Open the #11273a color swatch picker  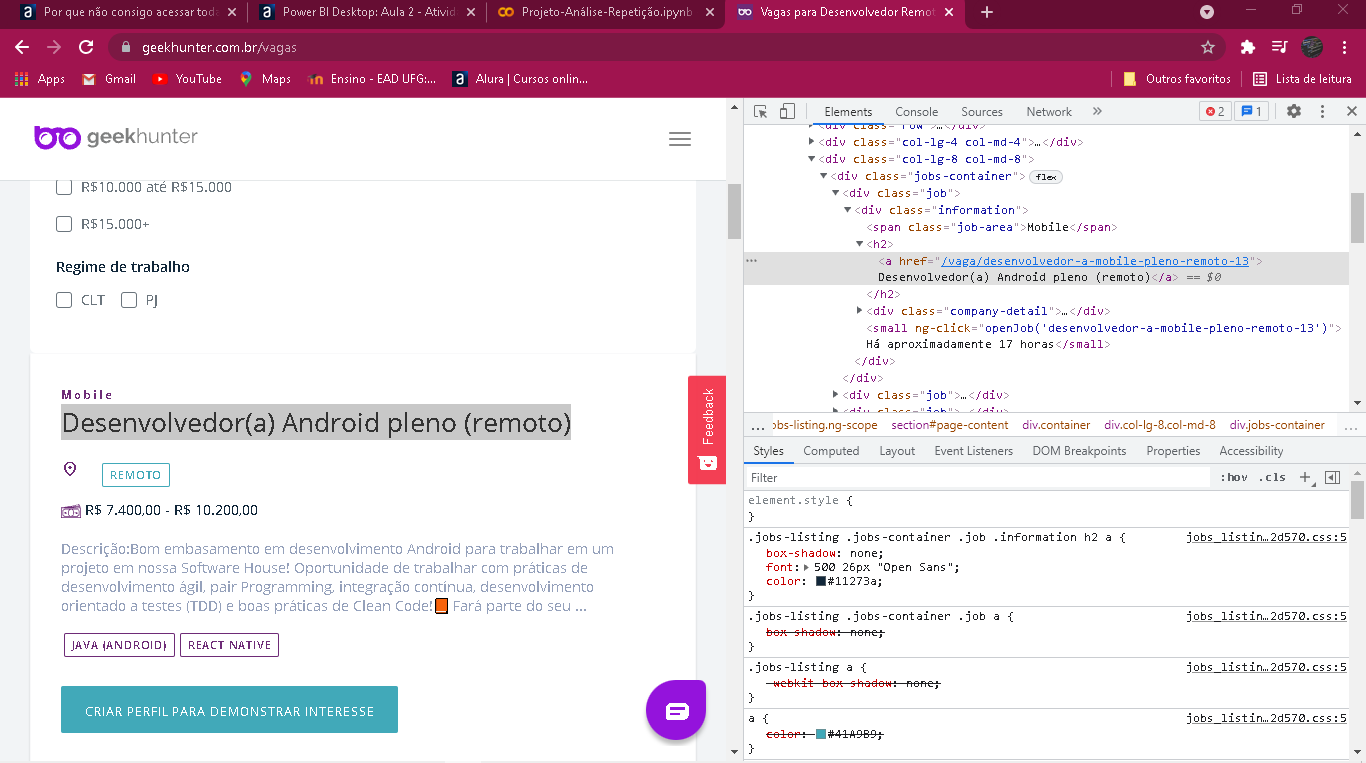point(821,581)
